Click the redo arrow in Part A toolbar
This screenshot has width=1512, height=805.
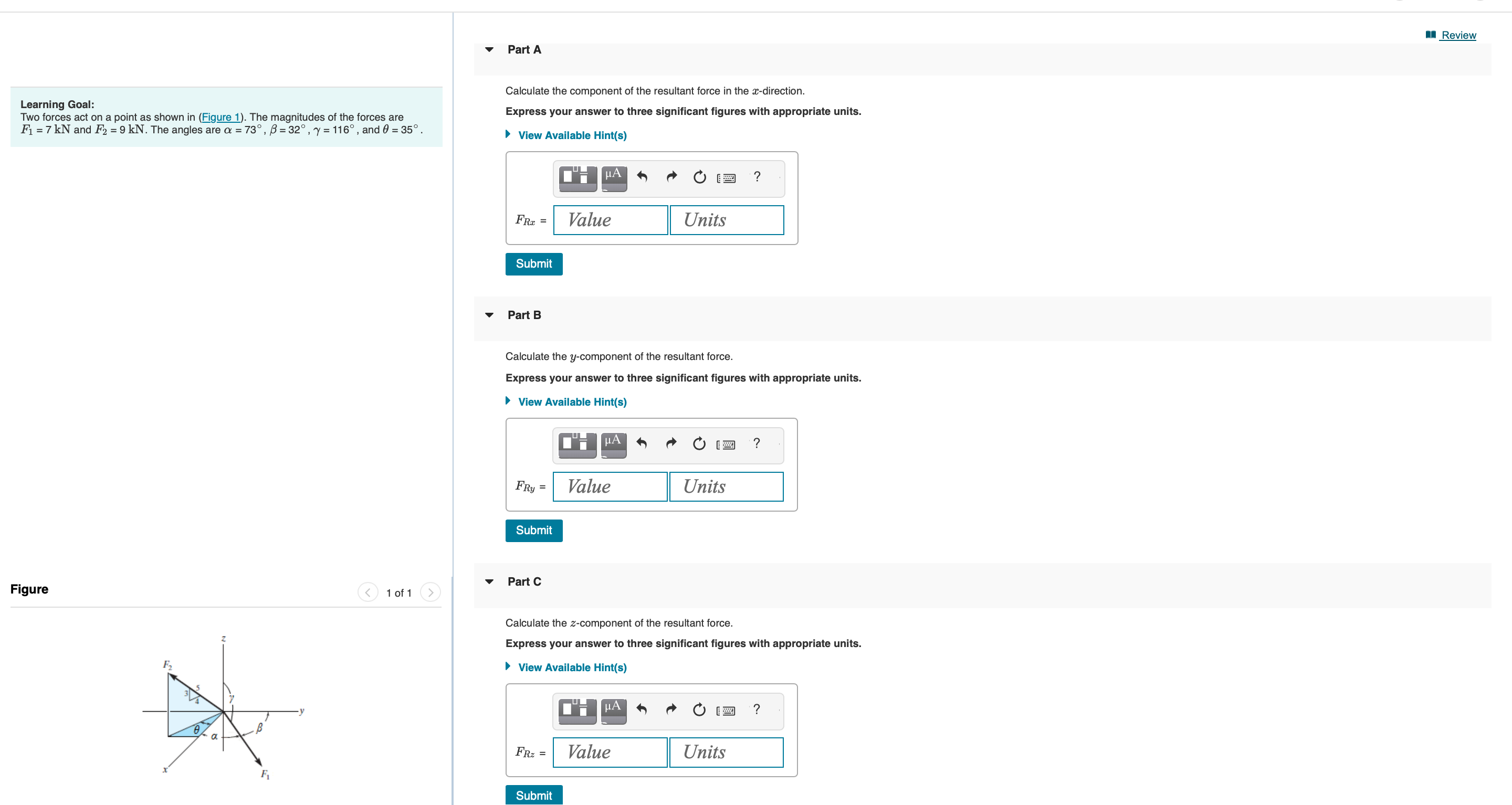[x=671, y=178]
